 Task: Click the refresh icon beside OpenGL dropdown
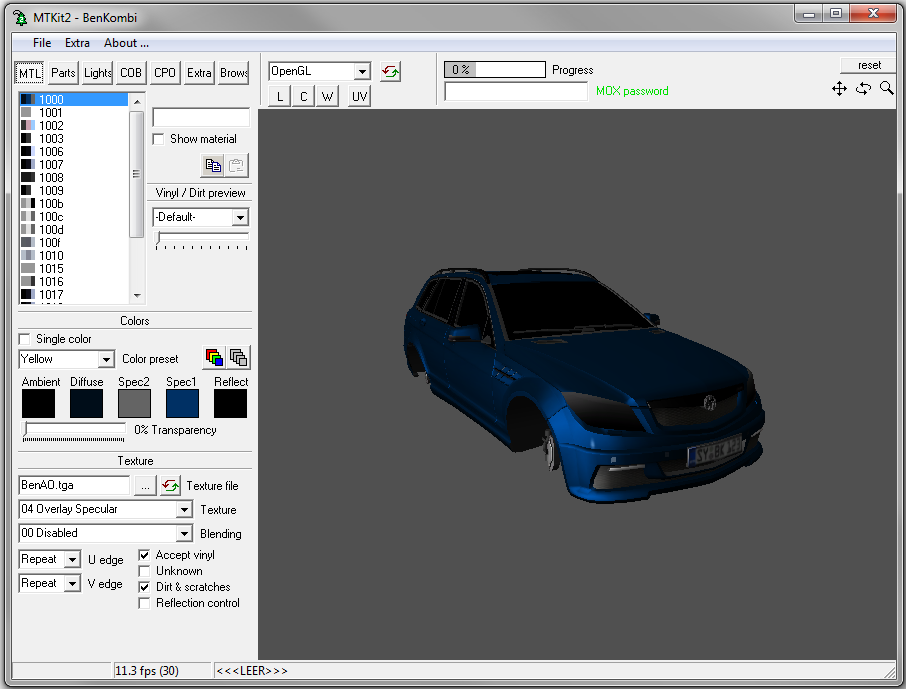[390, 72]
